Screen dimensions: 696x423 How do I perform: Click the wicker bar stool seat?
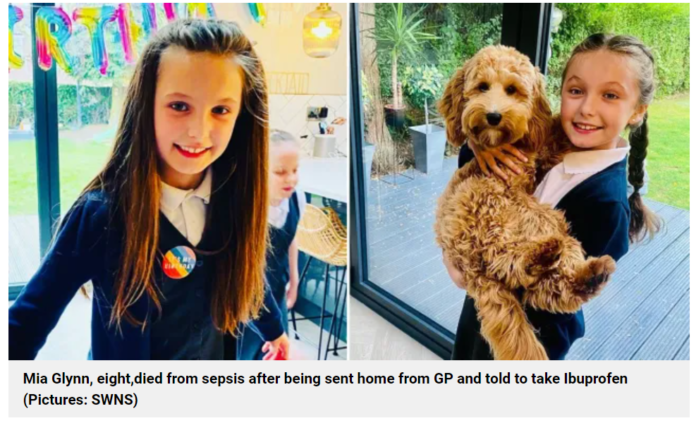pyautogui.click(x=321, y=234)
